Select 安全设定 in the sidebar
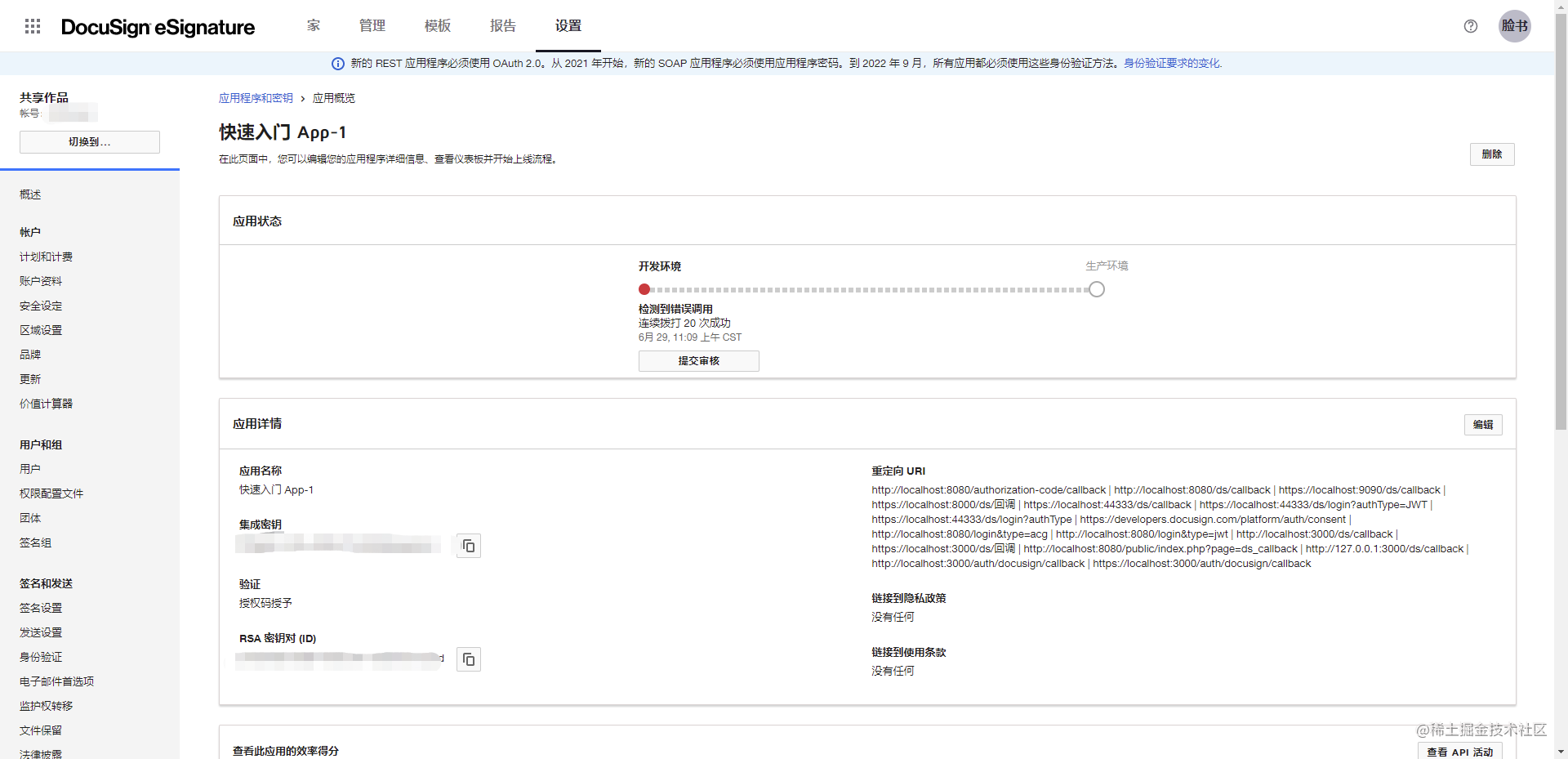The image size is (1568, 759). 41,305
